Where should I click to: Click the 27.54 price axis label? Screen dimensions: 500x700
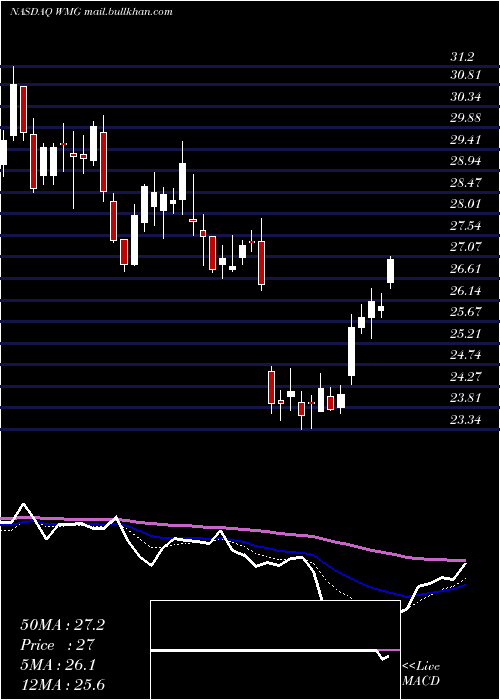pyautogui.click(x=466, y=225)
